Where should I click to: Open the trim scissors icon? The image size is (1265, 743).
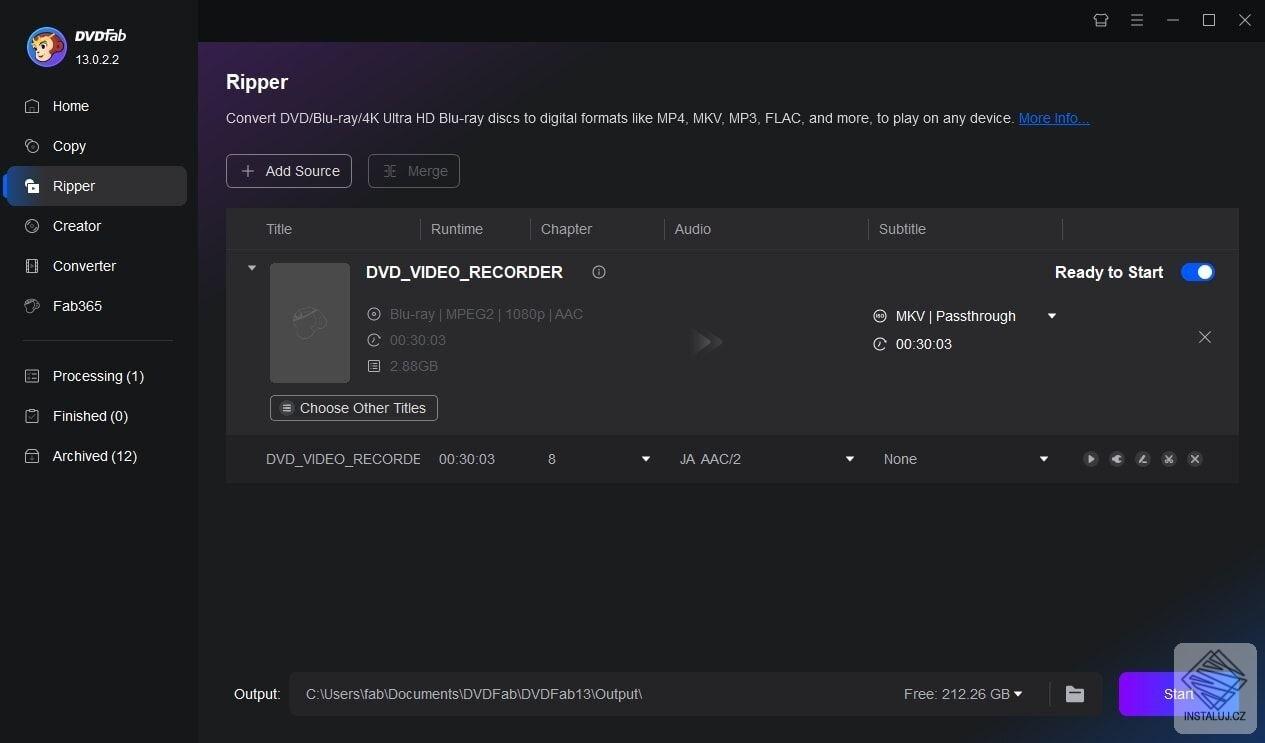click(x=1169, y=459)
